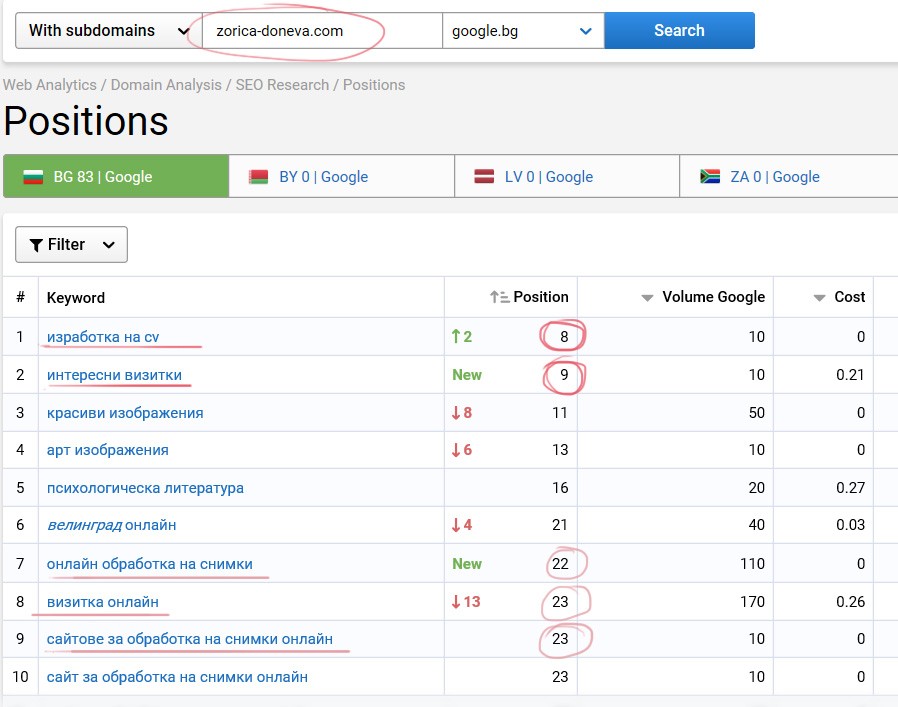
Task: Click the Volume Google sort arrow
Action: point(647,297)
